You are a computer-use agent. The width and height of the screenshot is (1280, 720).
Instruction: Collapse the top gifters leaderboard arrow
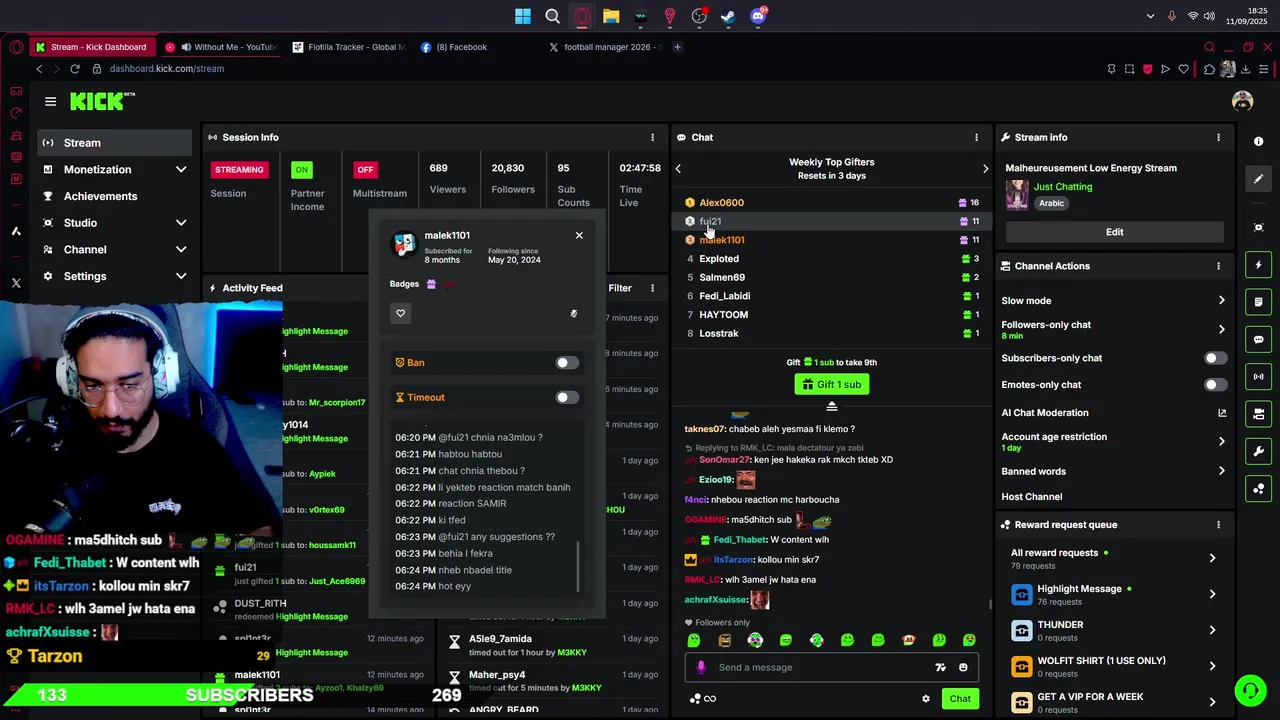click(x=831, y=406)
